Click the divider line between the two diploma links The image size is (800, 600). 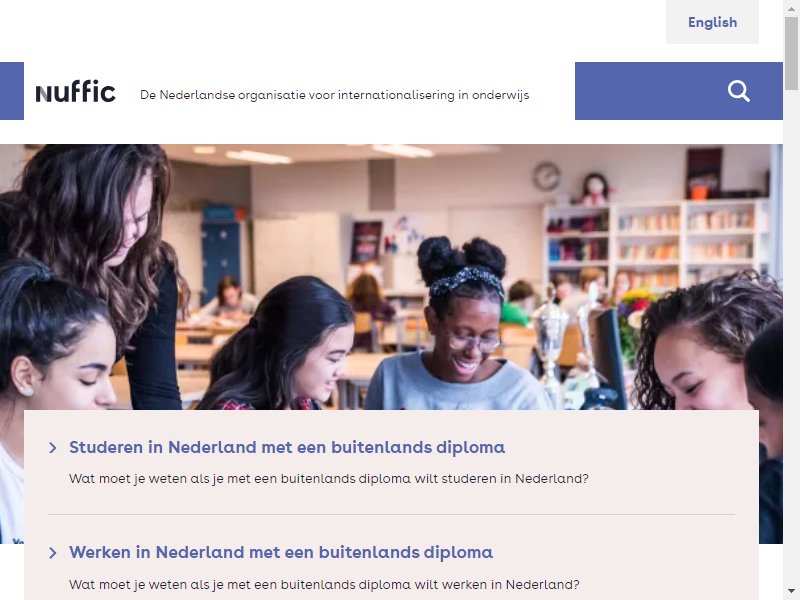point(391,515)
